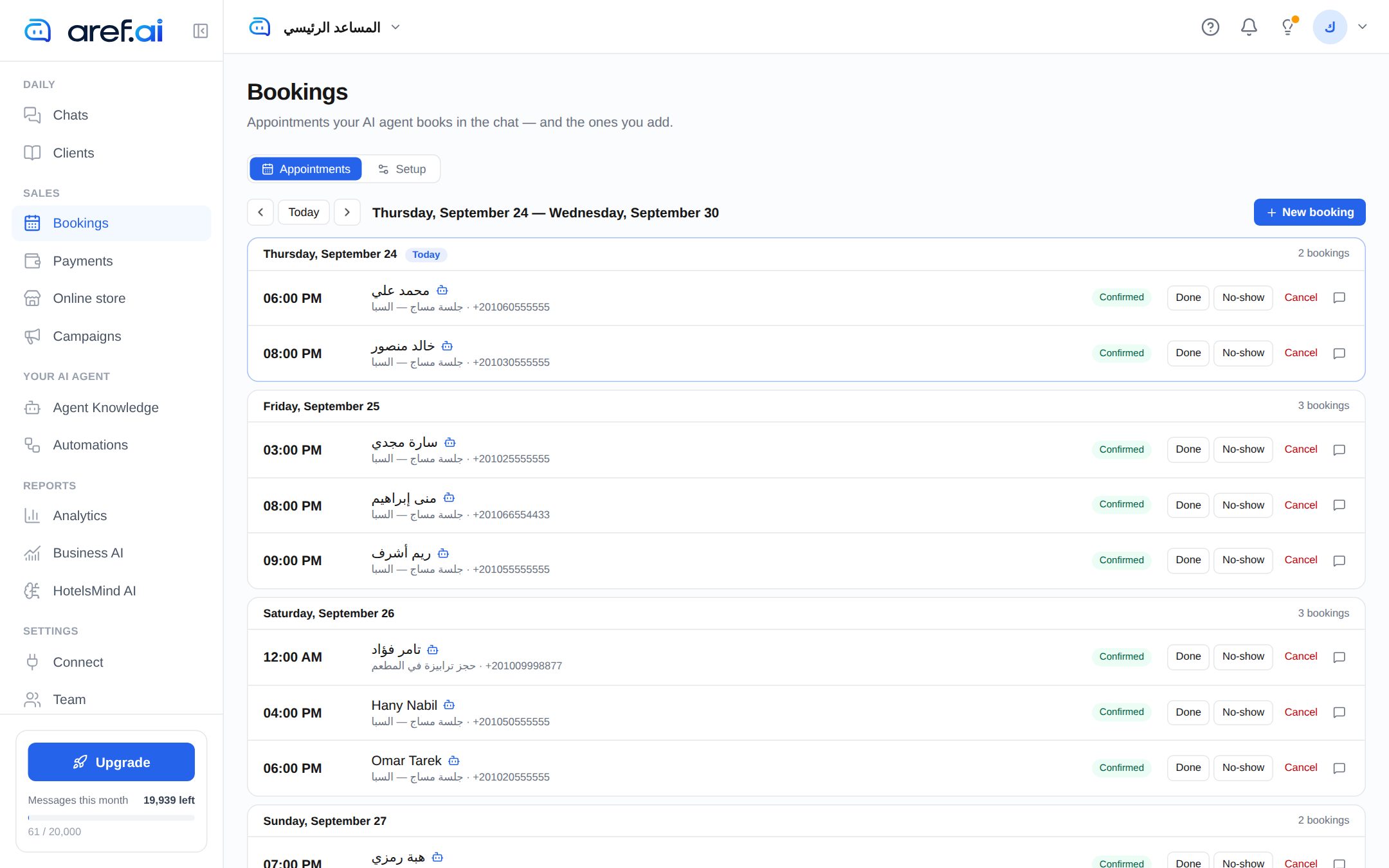Viewport: 1389px width, 868px height.
Task: Open note icon for ريم أشرف booking
Action: (x=1339, y=561)
